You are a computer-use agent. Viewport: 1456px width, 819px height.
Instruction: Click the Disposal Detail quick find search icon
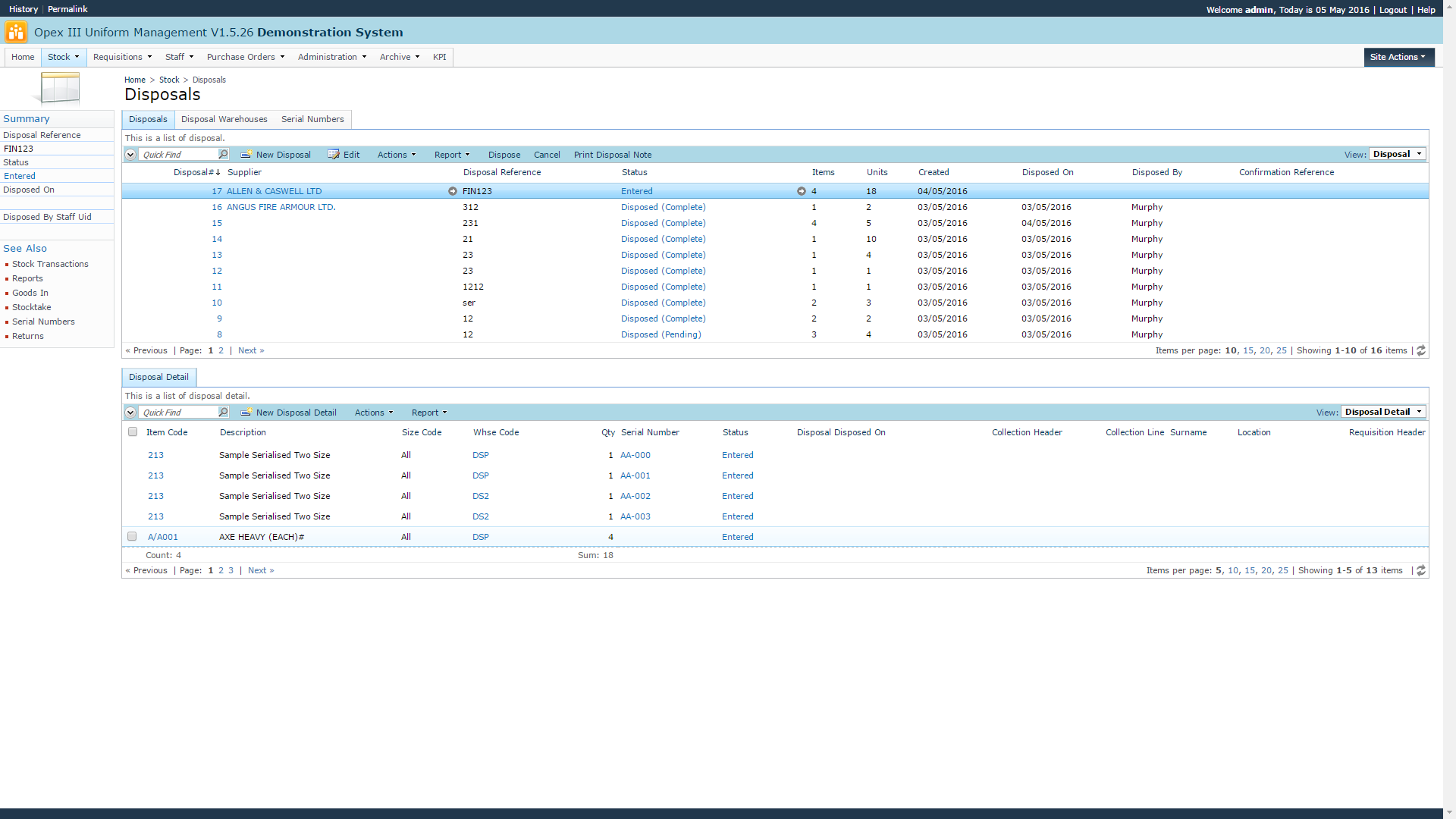(223, 412)
